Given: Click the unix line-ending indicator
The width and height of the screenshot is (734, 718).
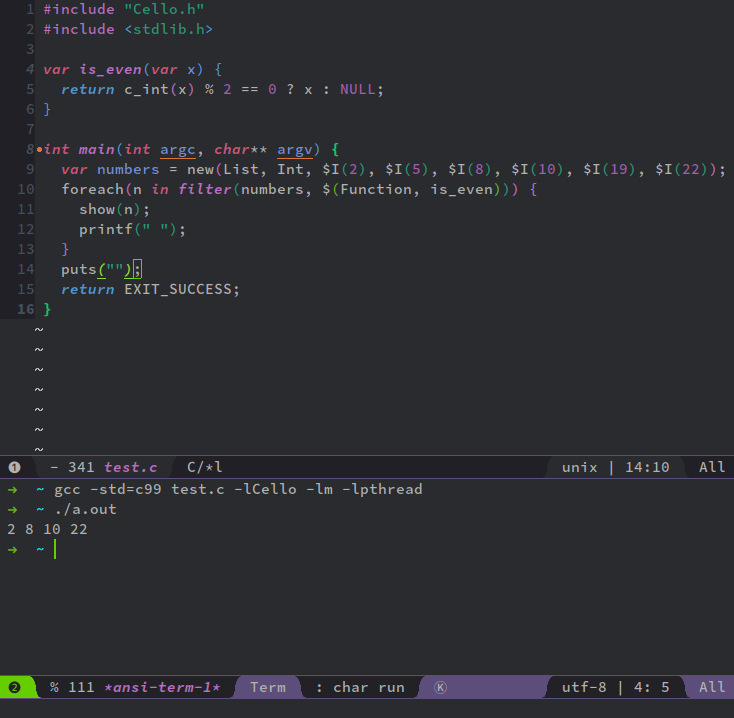Looking at the screenshot, I should tap(580, 467).
